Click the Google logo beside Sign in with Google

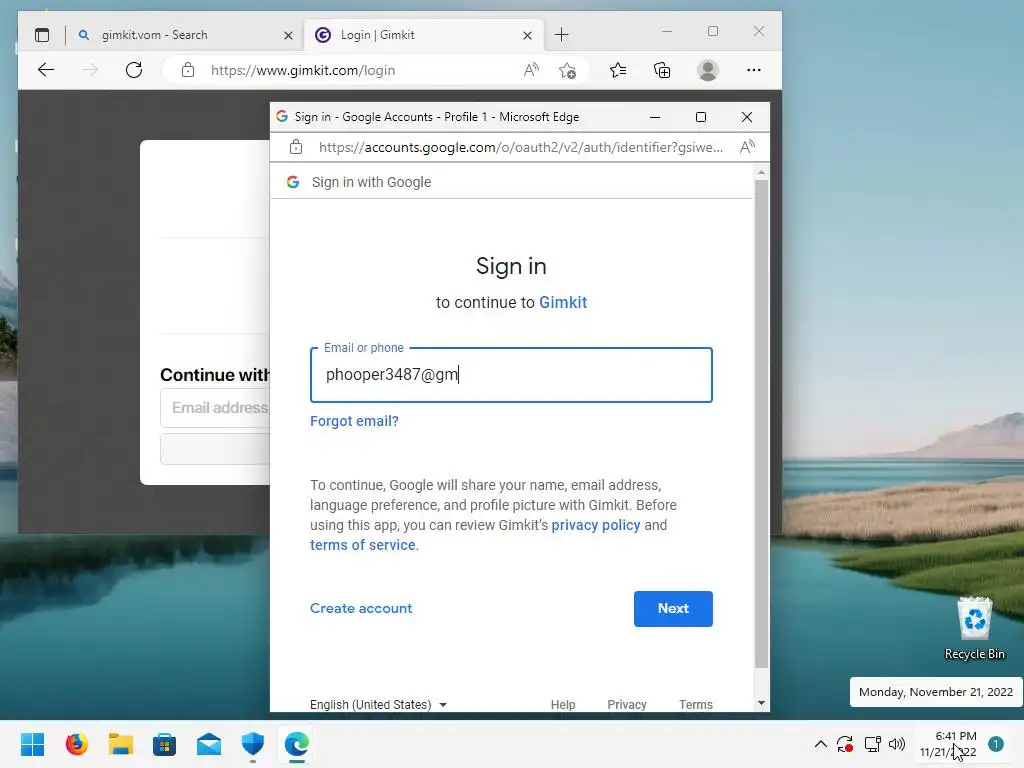point(293,182)
